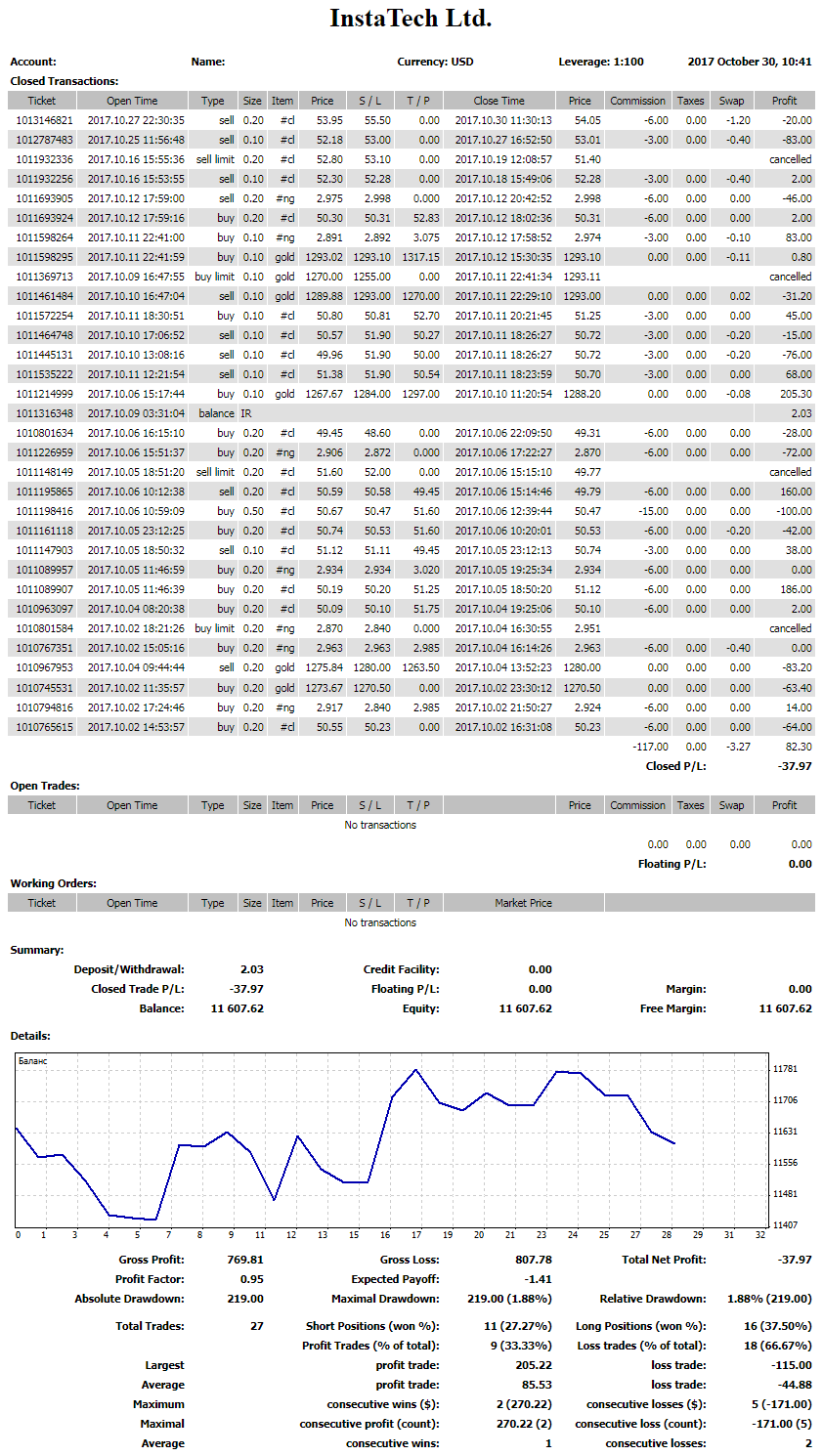Viewport: 823px width, 1456px height.
Task: Select total swap value -3.27
Action: (740, 747)
